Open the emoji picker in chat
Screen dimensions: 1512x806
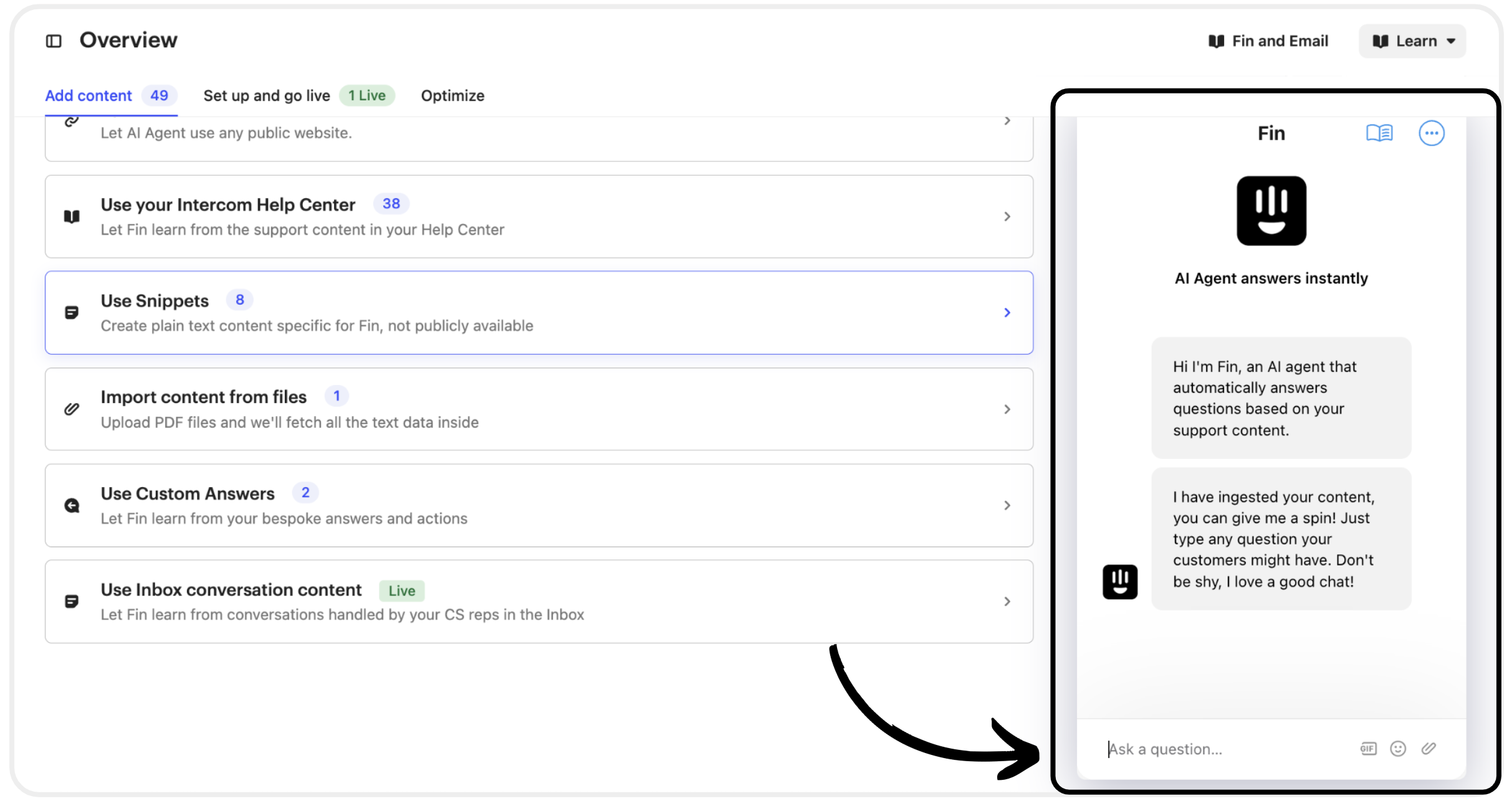[x=1398, y=749]
